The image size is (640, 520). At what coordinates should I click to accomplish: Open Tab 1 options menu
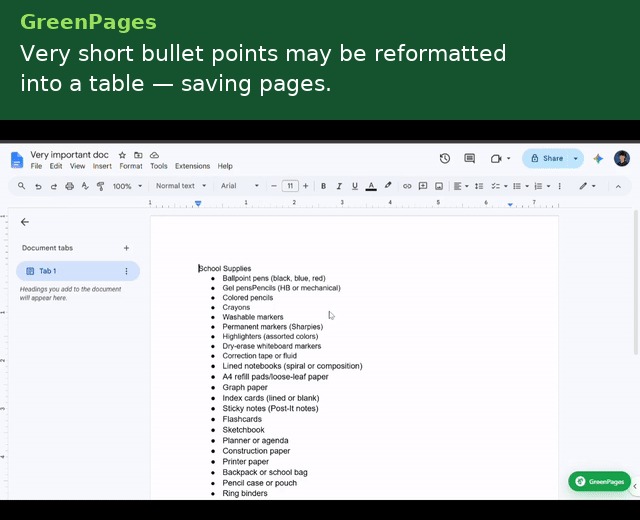click(x=126, y=271)
